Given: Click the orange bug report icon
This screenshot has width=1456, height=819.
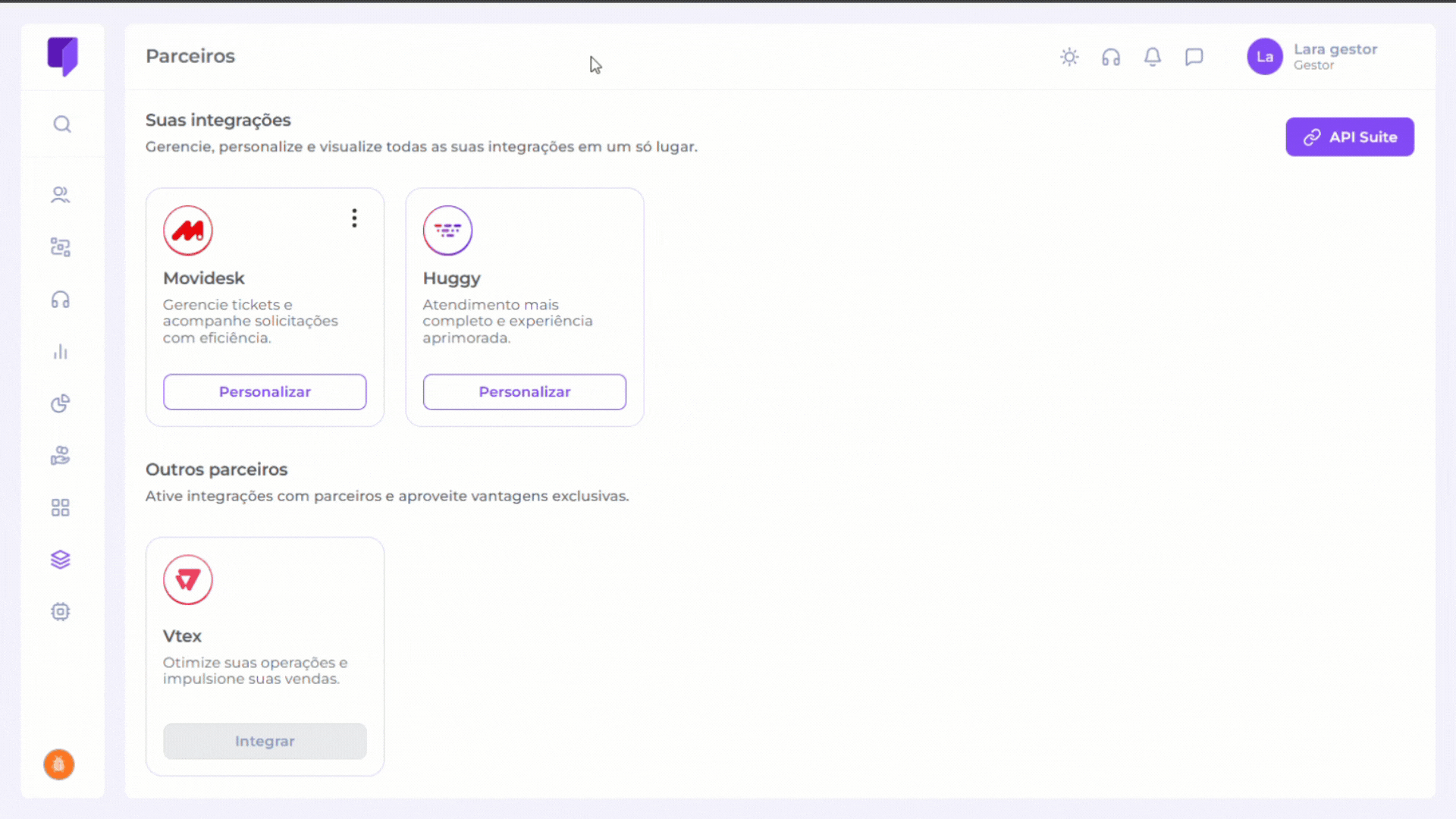Looking at the screenshot, I should (59, 764).
